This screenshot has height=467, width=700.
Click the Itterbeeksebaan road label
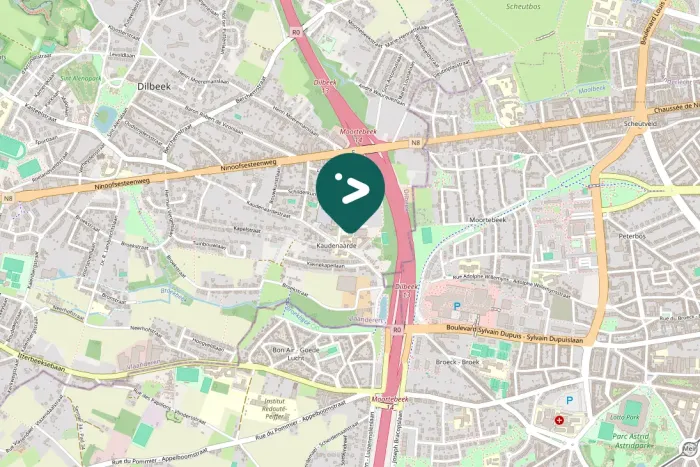42,362
